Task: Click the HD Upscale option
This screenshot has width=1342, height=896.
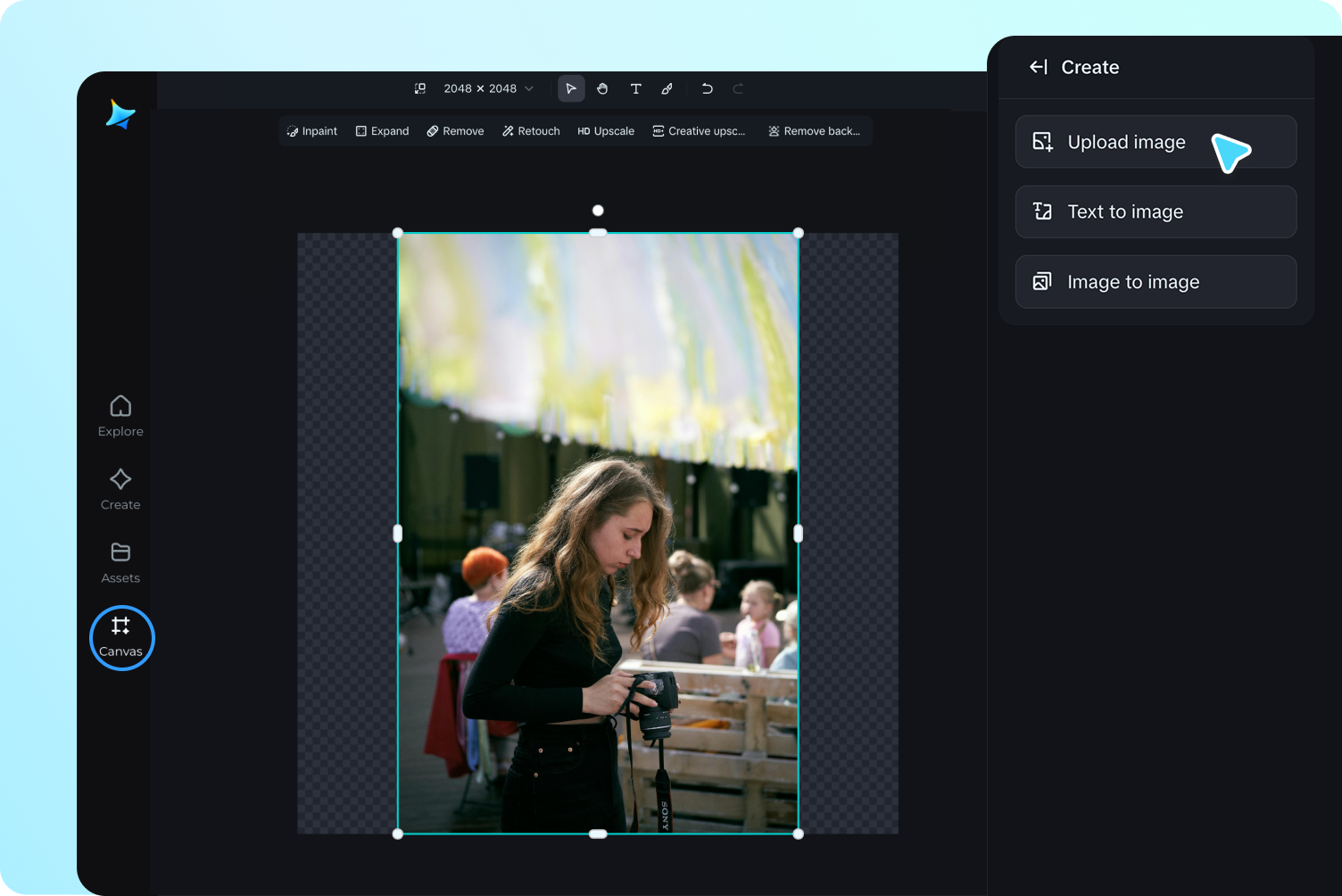Action: point(606,131)
